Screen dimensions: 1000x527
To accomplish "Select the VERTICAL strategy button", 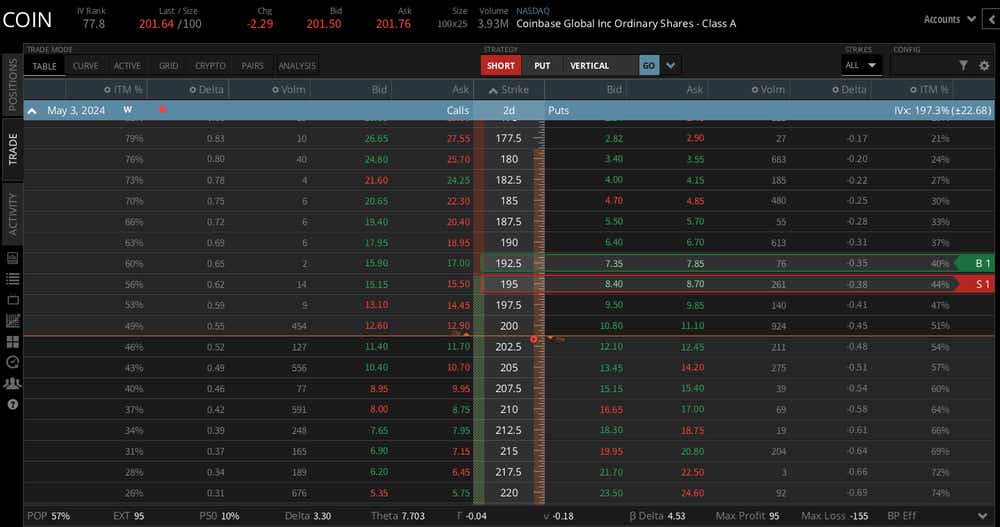I will (590, 66).
